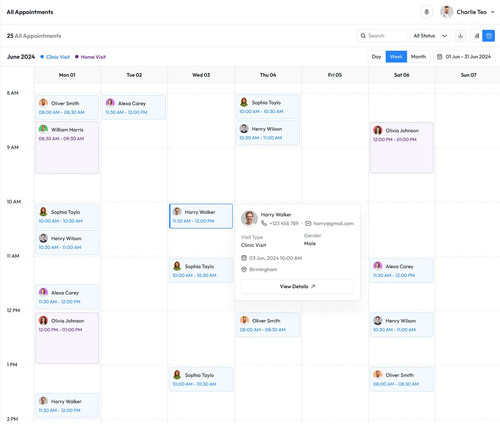Click Oliver Smith's avatar on Monday

click(43, 103)
